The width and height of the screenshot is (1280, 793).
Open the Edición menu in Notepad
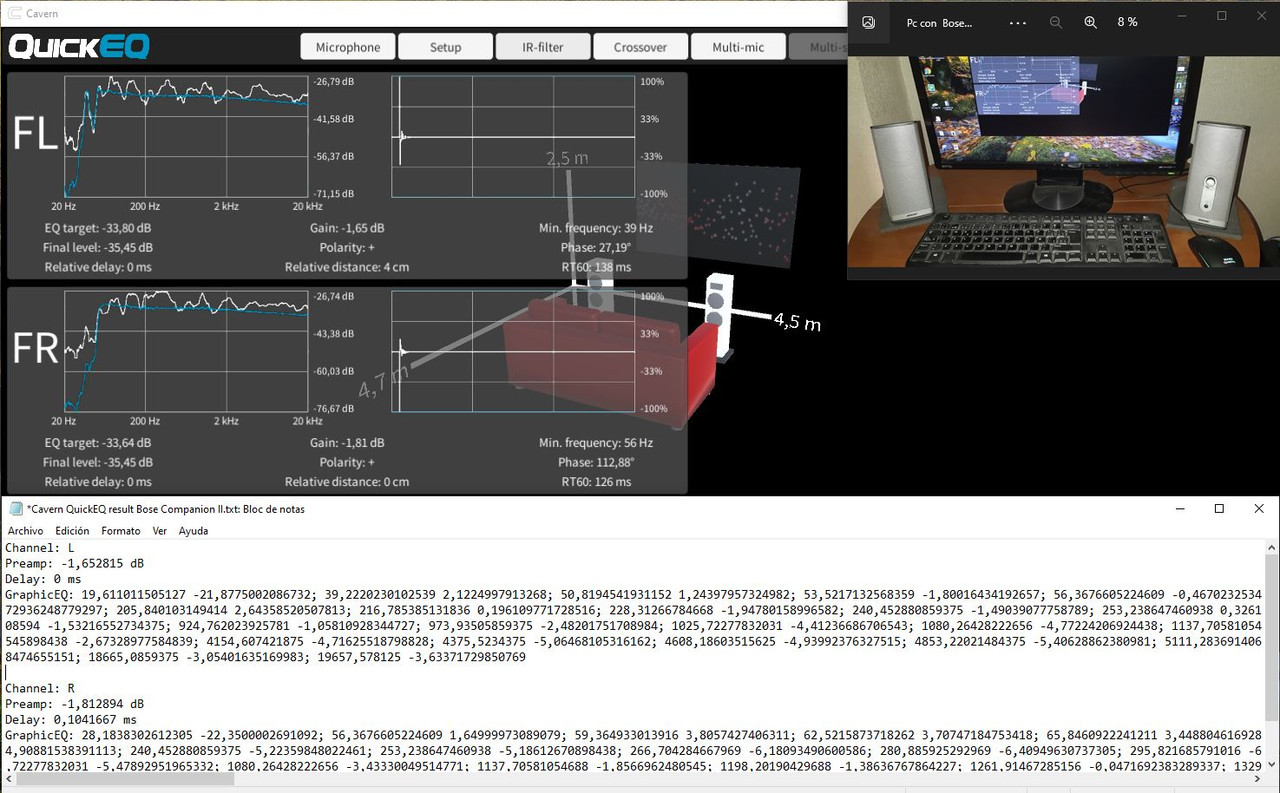pyautogui.click(x=72, y=531)
